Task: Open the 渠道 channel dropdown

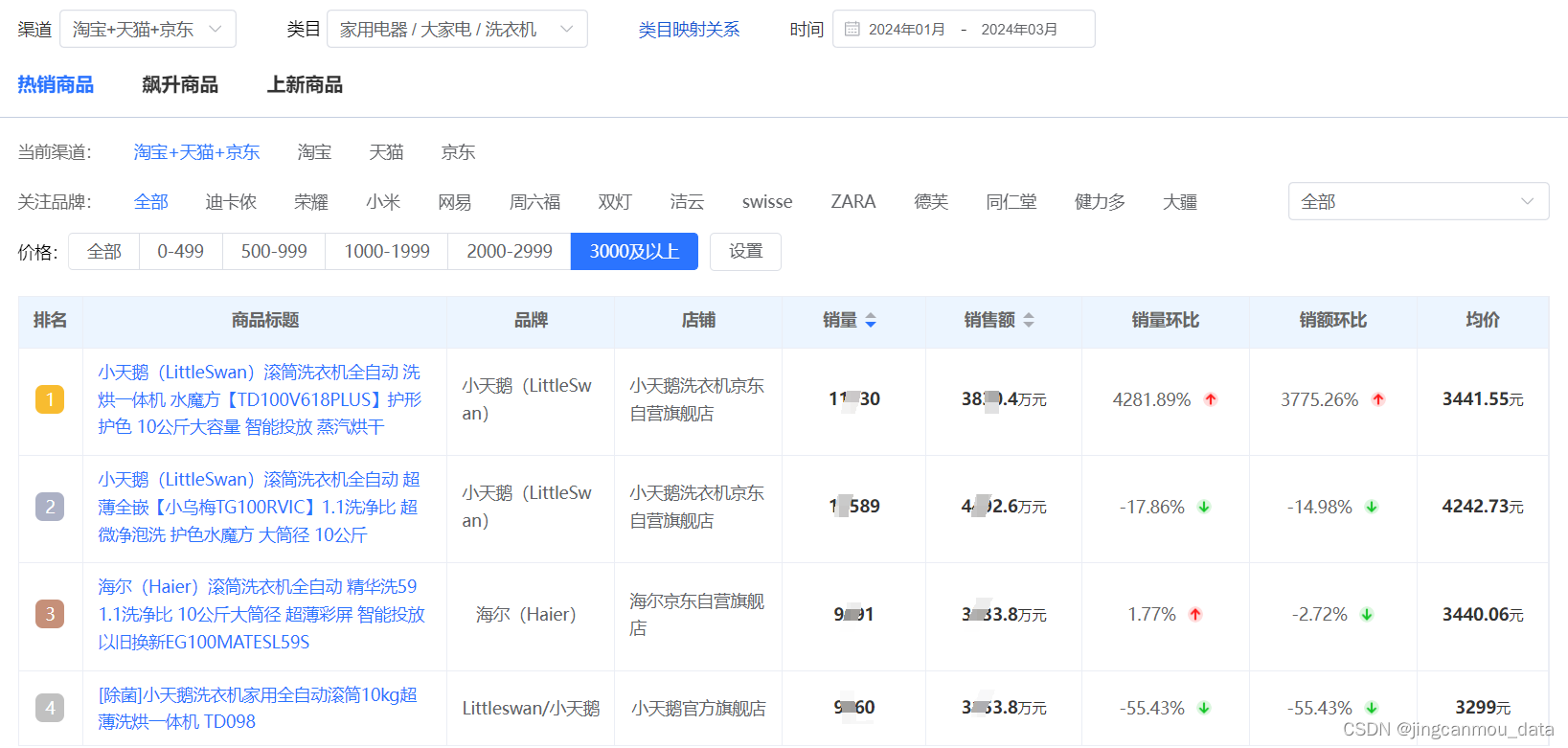Action: pyautogui.click(x=148, y=29)
